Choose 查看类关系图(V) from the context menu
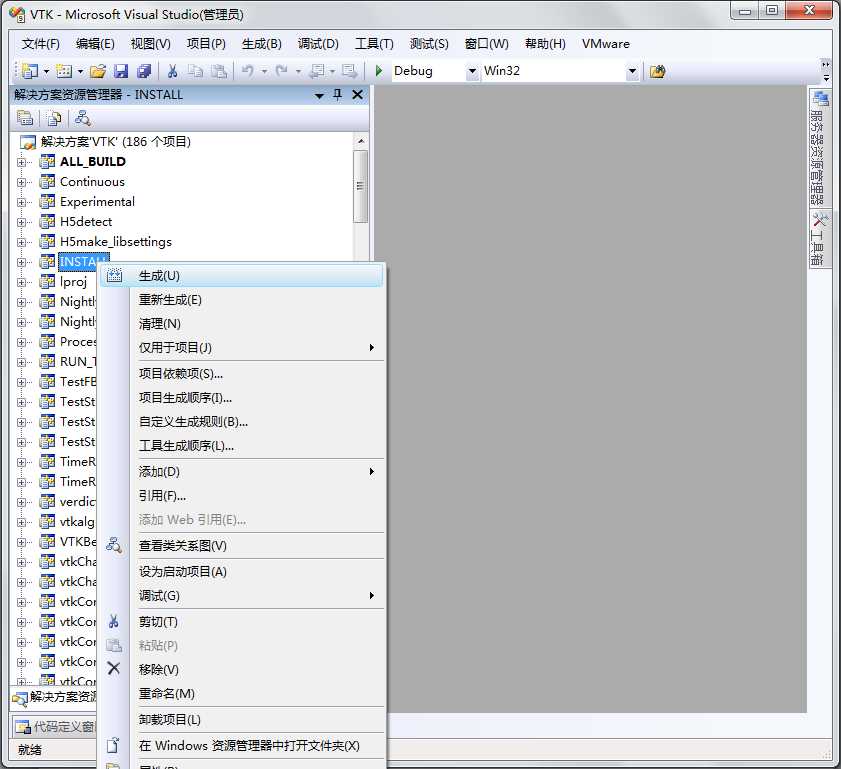 click(x=242, y=546)
